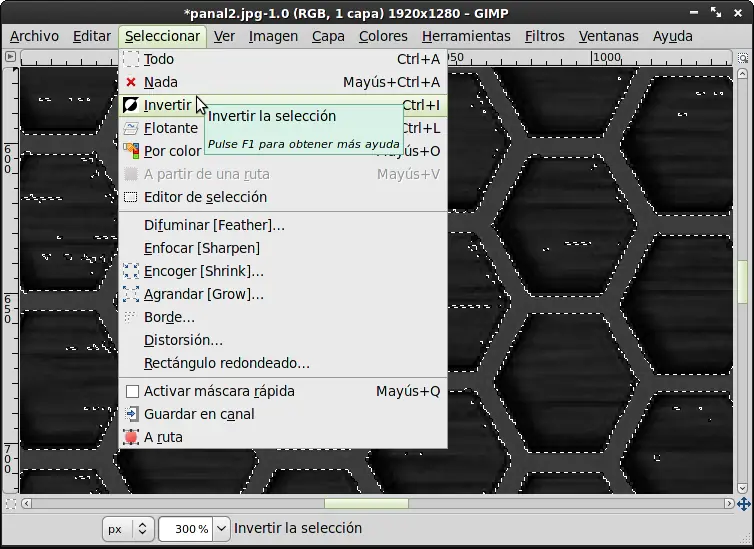This screenshot has height=549, width=754.
Task: Close the Seleccionar menu by clicking its title
Action: click(163, 37)
